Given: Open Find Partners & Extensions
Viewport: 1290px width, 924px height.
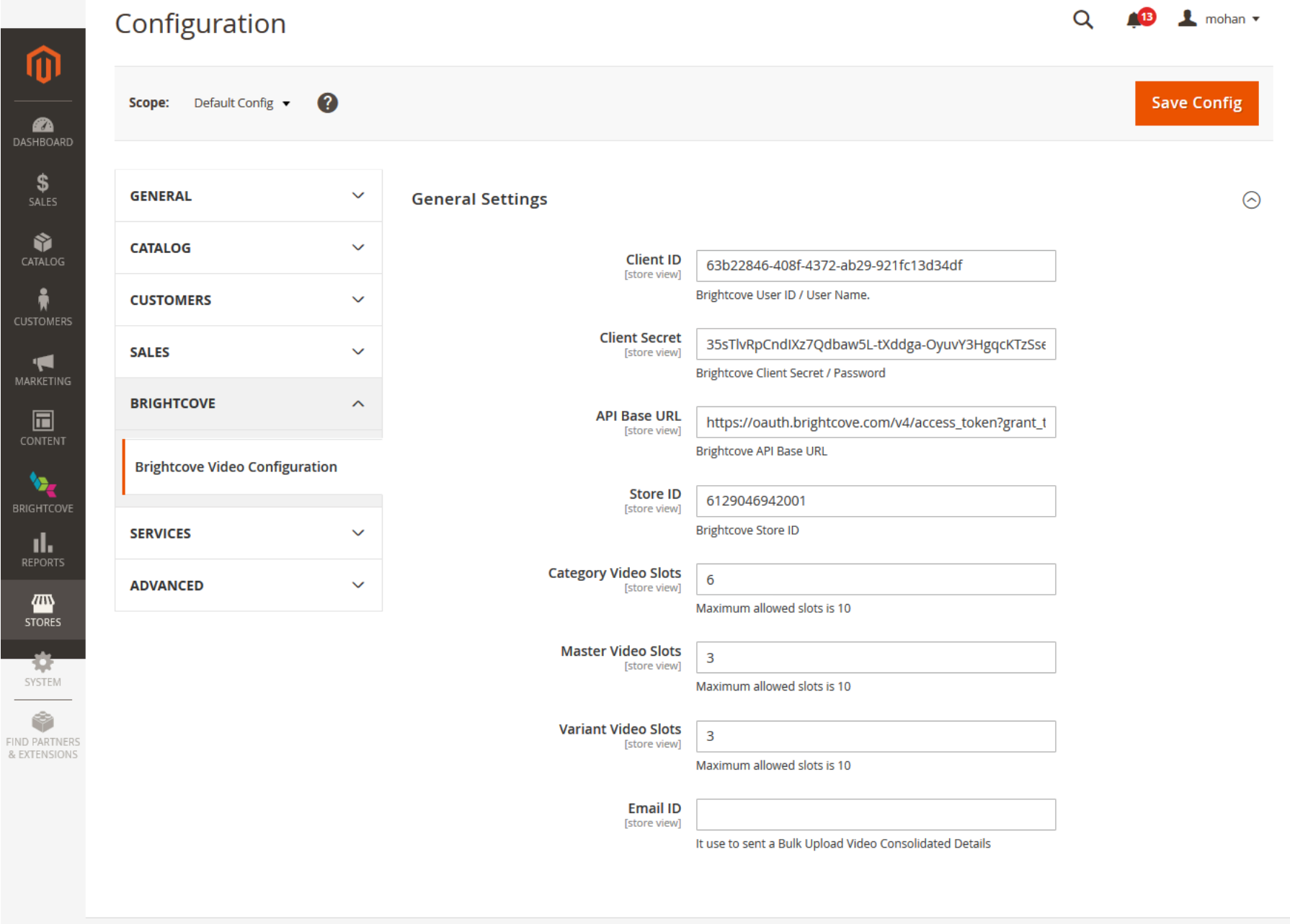Looking at the screenshot, I should [x=43, y=732].
